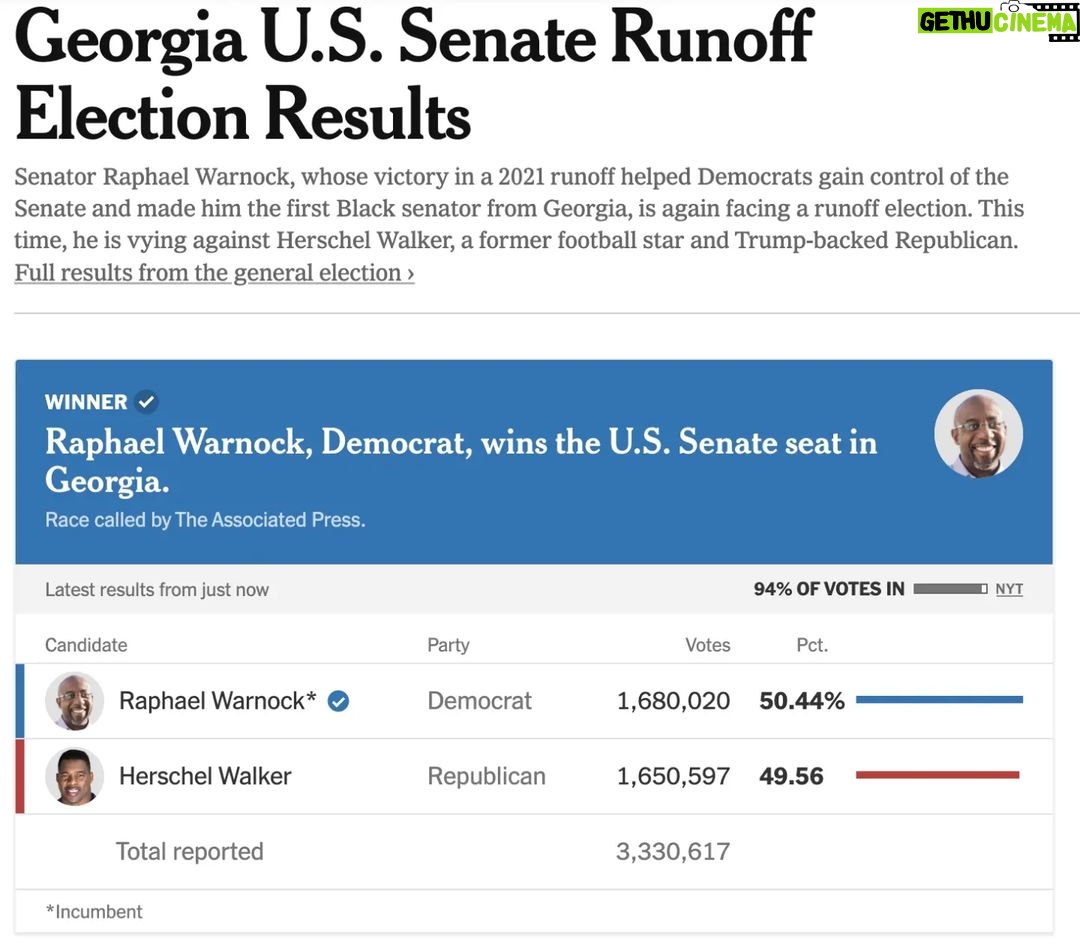Click Warnock's large banner portrait photo
This screenshot has height=947, width=1080.
pyautogui.click(x=978, y=434)
